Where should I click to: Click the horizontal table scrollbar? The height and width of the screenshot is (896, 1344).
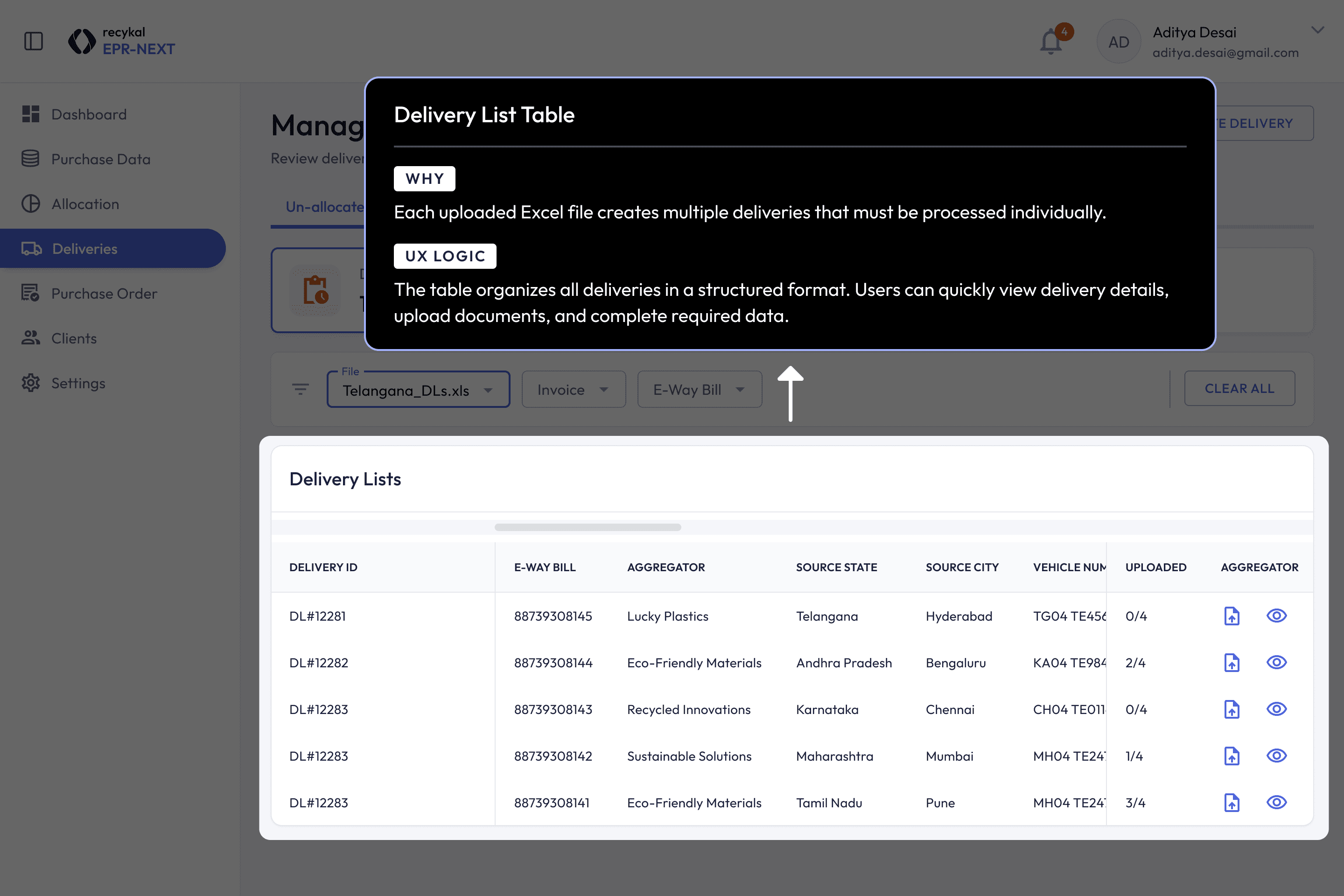click(x=588, y=527)
